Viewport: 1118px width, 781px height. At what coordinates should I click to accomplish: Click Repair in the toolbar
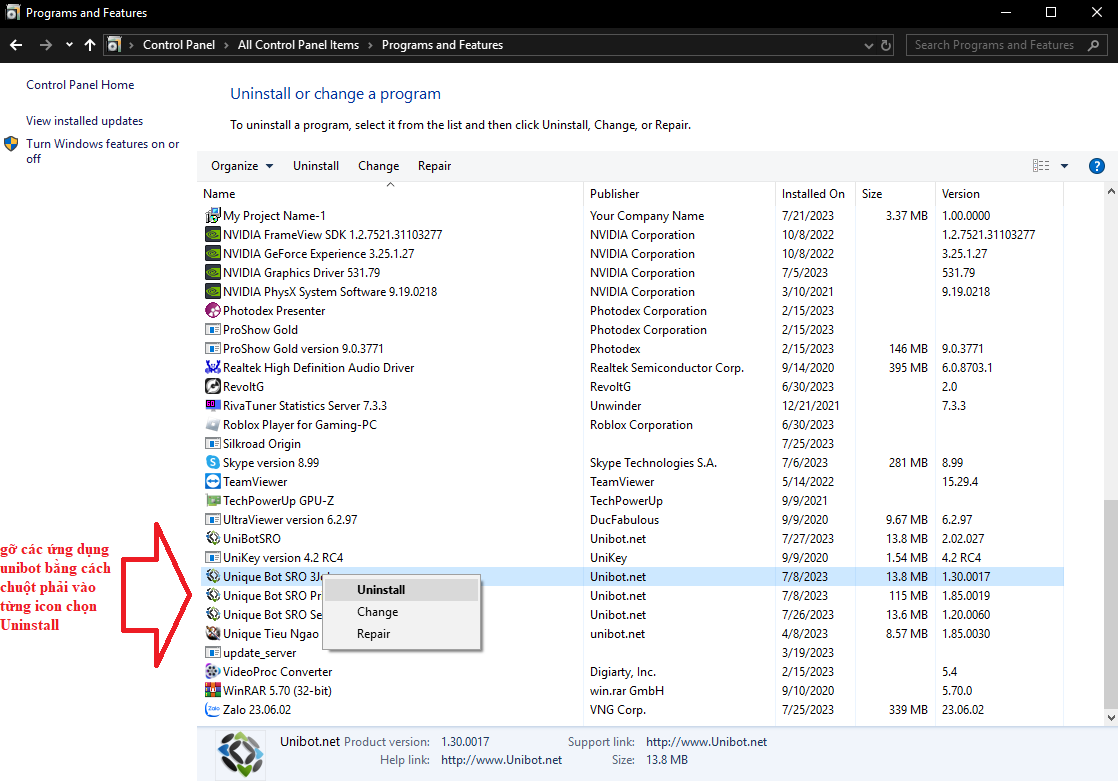pos(434,166)
